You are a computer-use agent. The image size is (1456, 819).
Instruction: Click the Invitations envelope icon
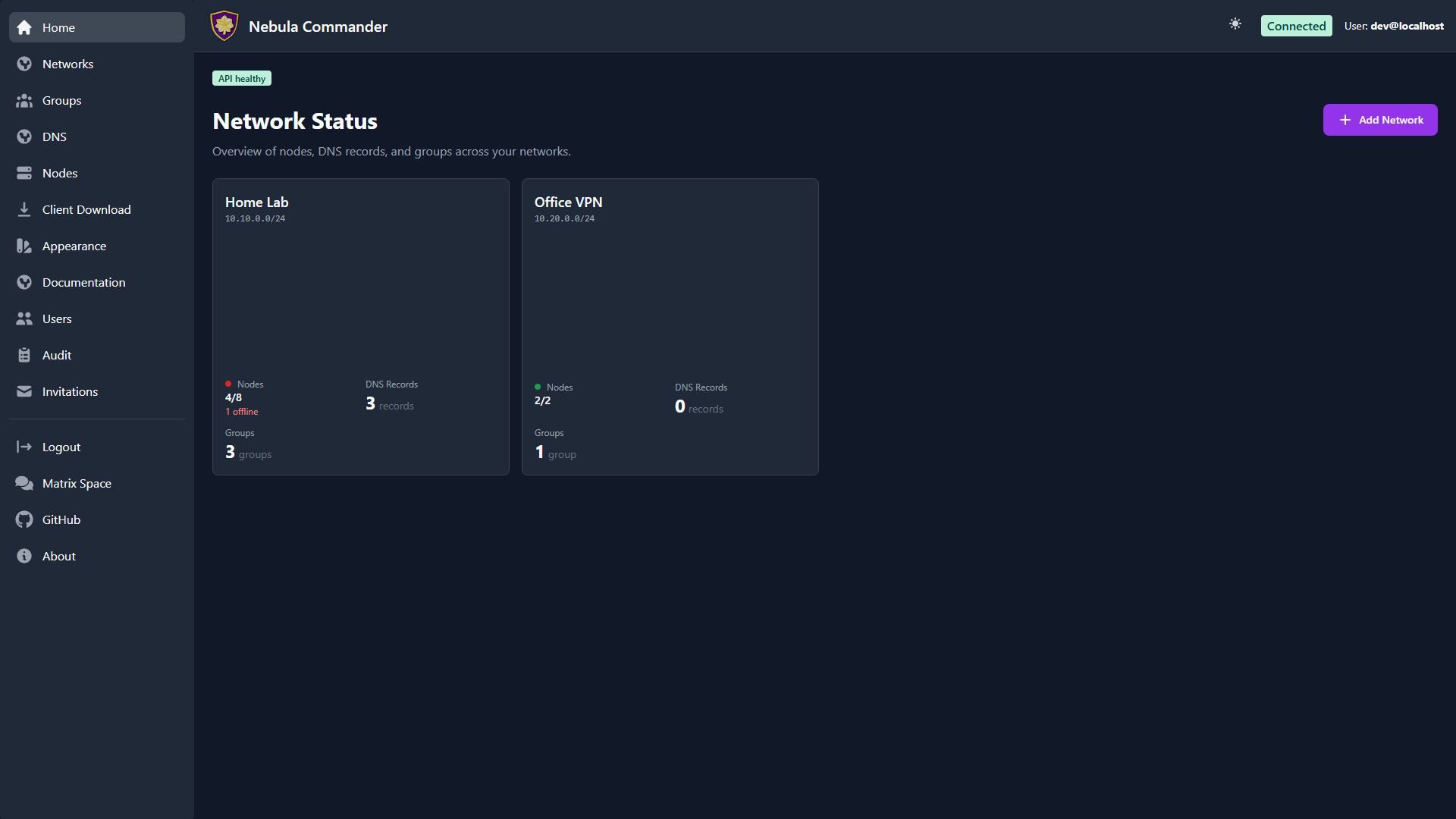(24, 391)
